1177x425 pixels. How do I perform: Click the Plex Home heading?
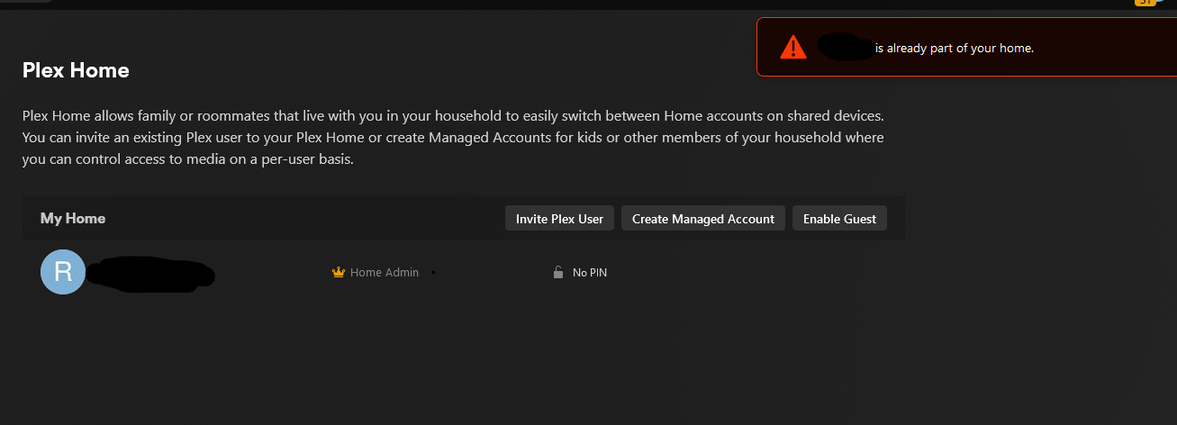click(76, 71)
